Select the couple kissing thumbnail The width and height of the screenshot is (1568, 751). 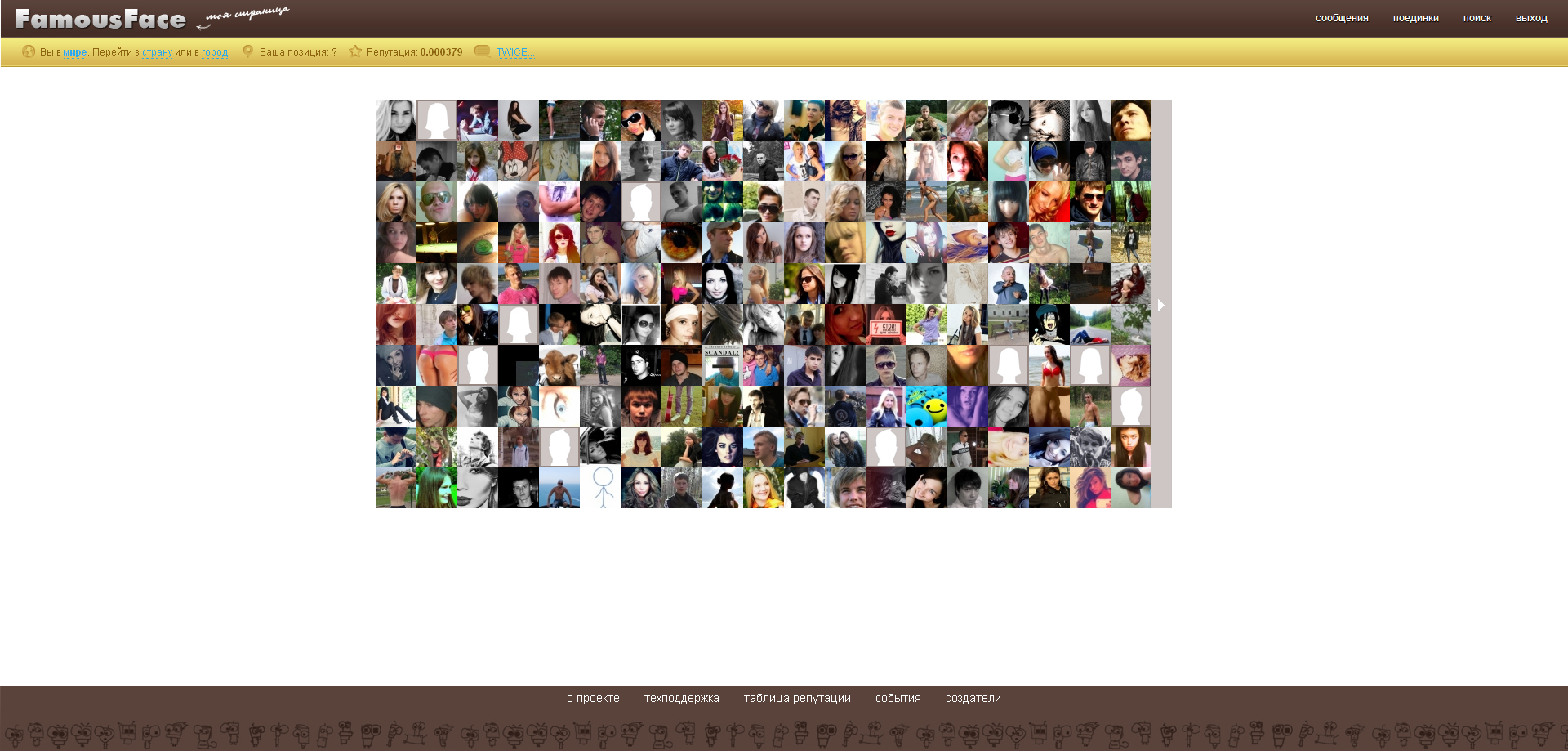[x=559, y=324]
